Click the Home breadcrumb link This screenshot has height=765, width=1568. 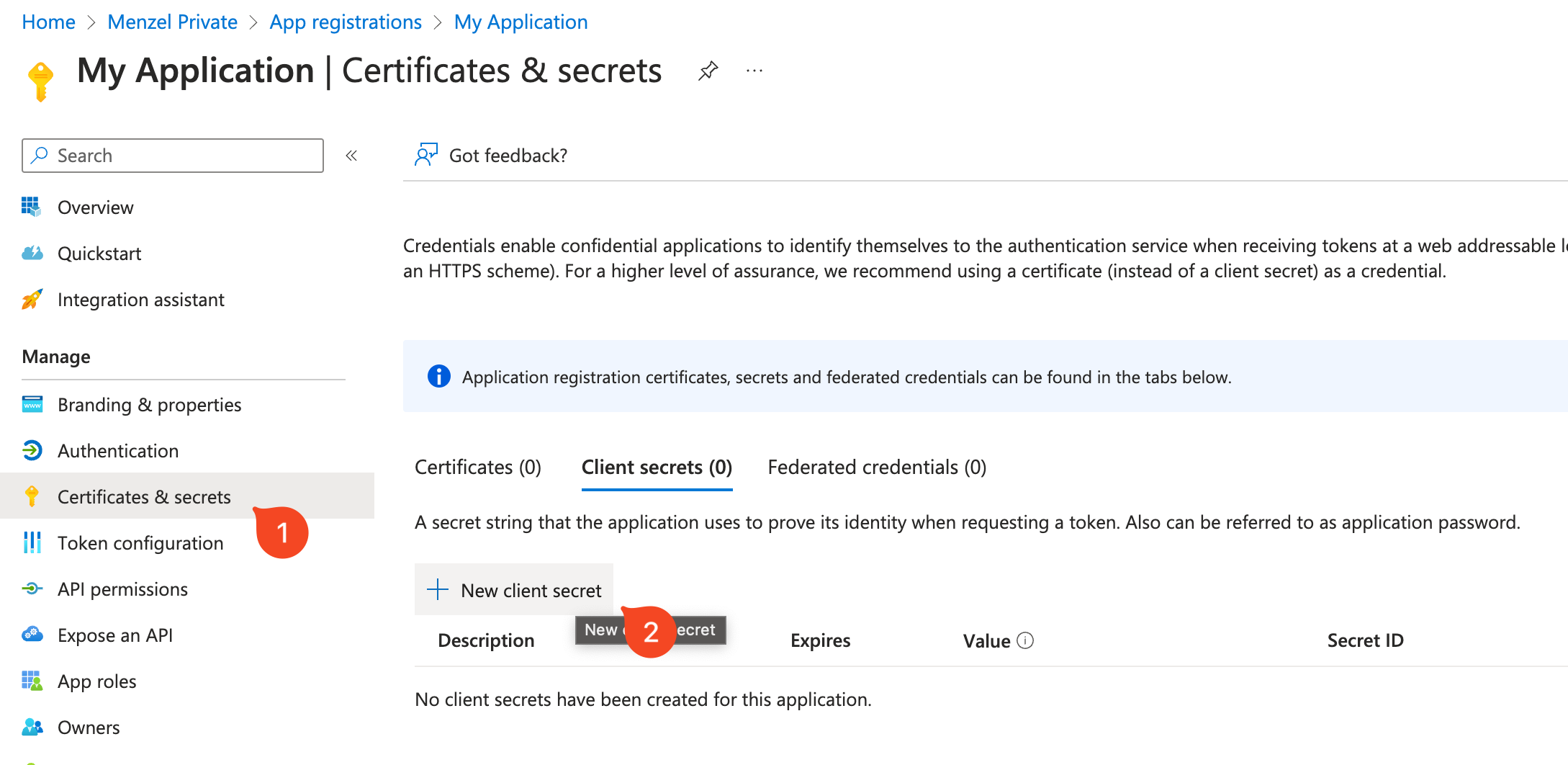(48, 22)
